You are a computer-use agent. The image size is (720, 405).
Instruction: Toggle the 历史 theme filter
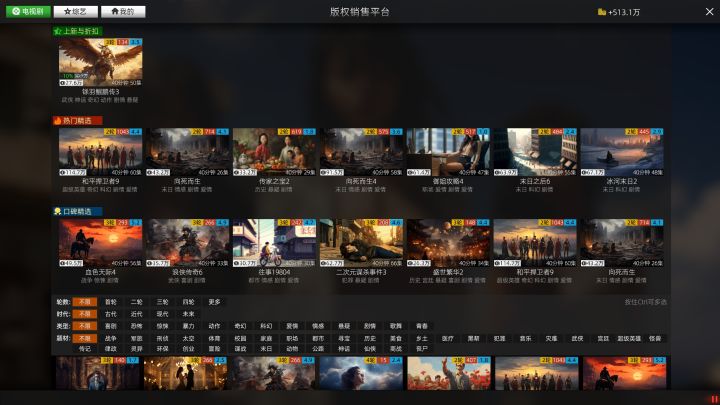tap(370, 338)
